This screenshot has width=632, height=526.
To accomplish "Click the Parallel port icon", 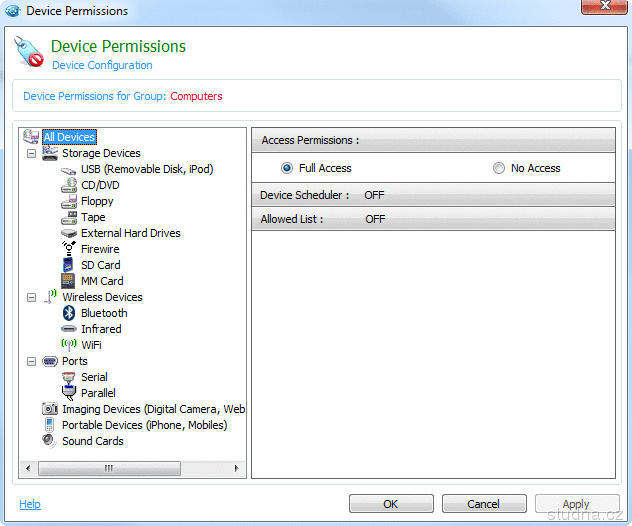I will 69,393.
